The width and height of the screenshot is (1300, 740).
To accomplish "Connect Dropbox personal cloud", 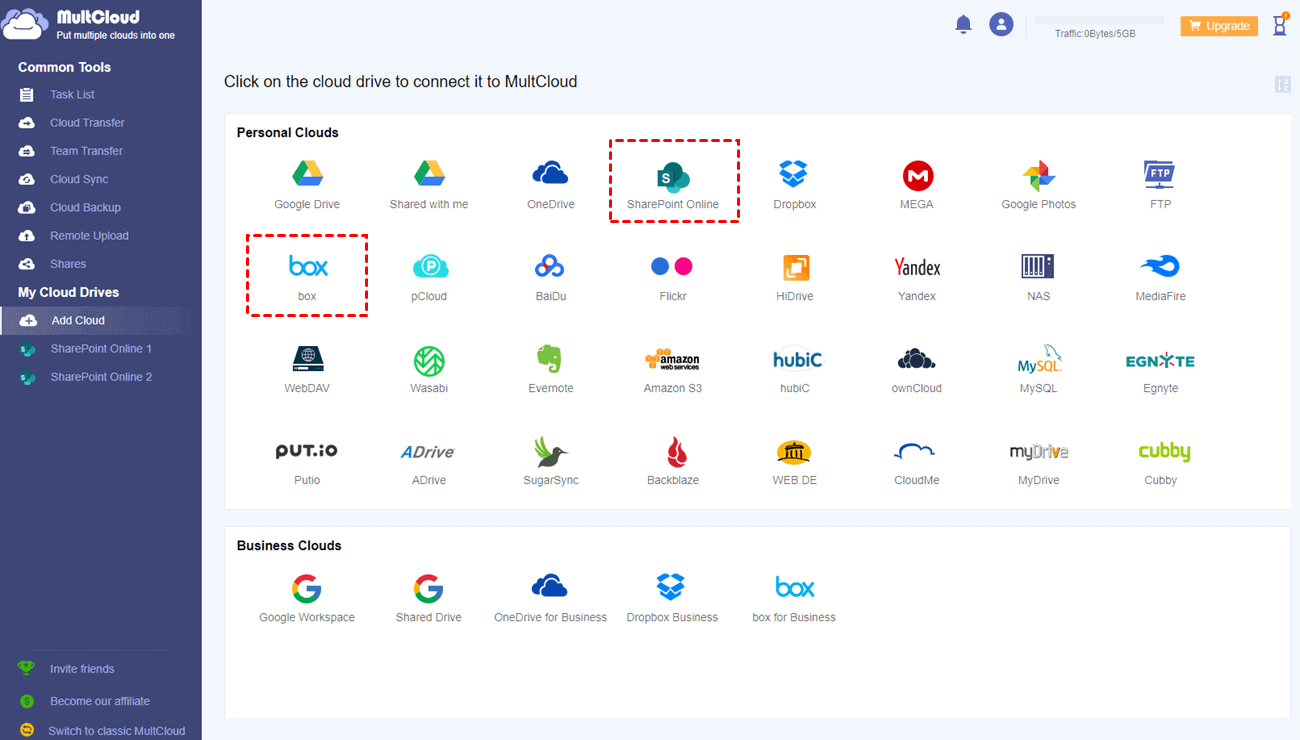I will click(x=795, y=184).
